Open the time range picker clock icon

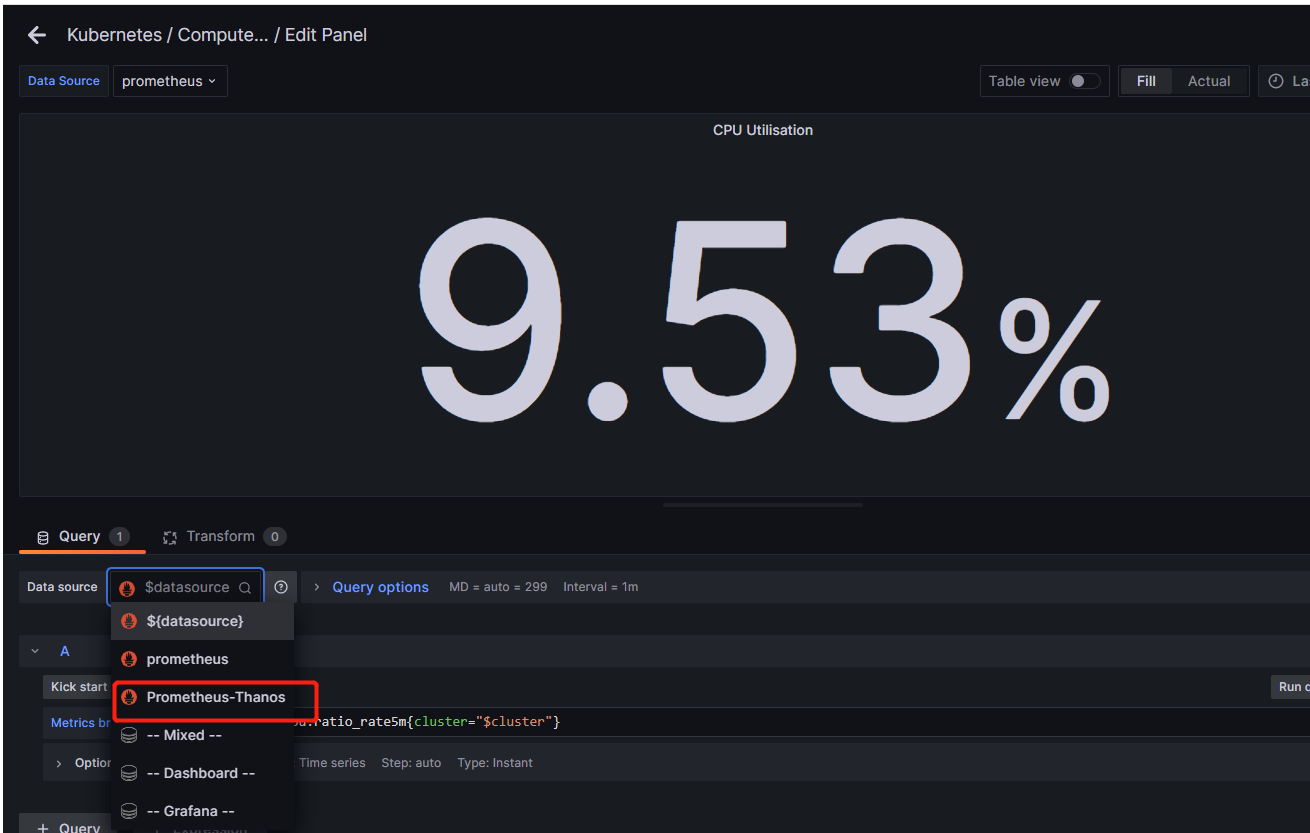click(x=1276, y=81)
